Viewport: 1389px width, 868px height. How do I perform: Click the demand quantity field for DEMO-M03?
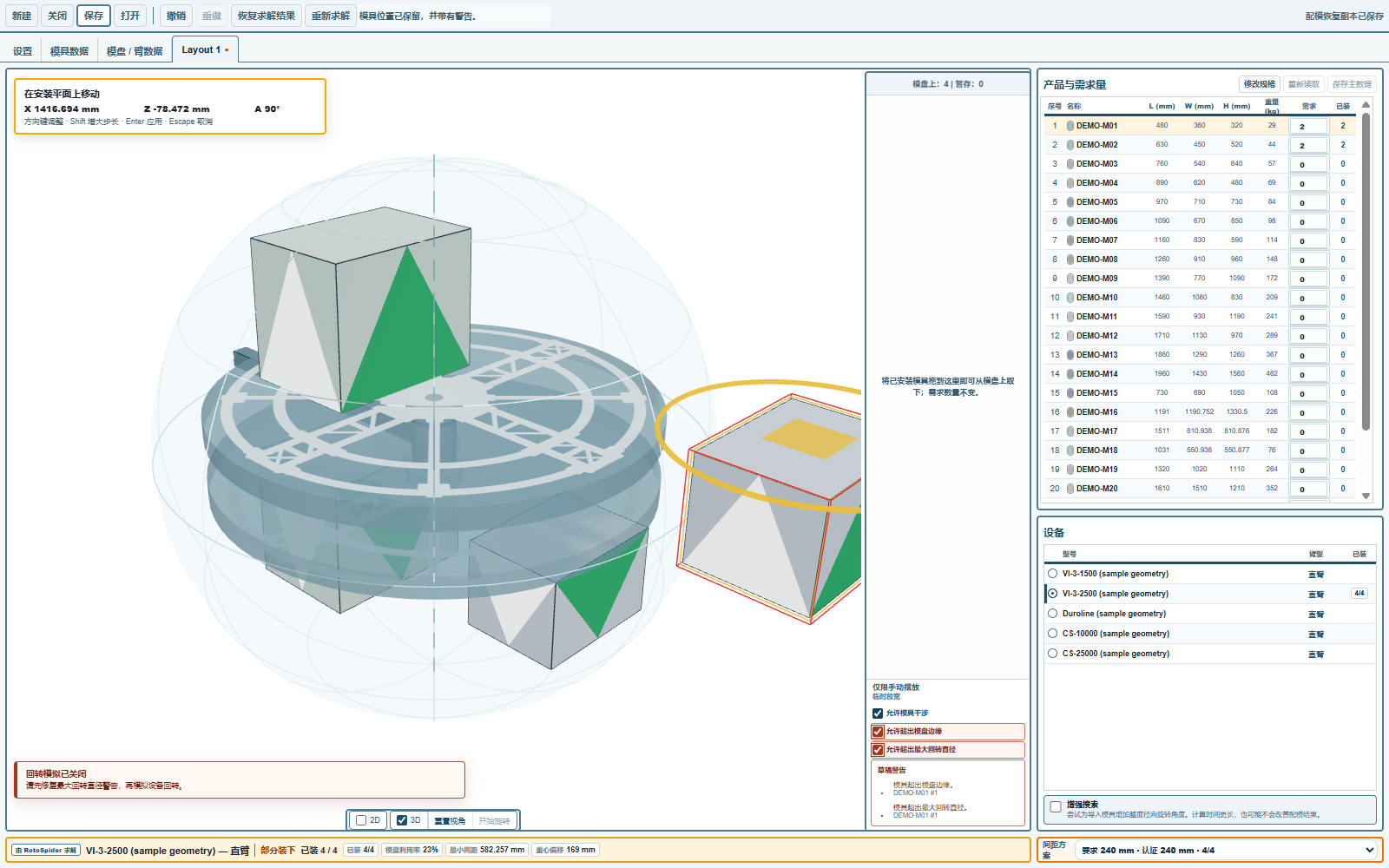click(x=1308, y=164)
